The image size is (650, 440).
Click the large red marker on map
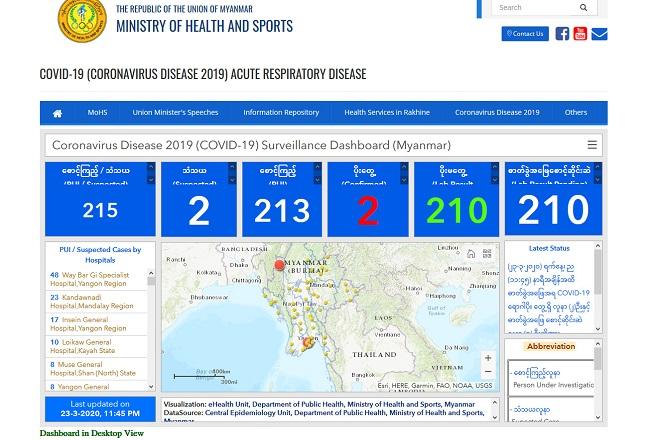(x=280, y=265)
